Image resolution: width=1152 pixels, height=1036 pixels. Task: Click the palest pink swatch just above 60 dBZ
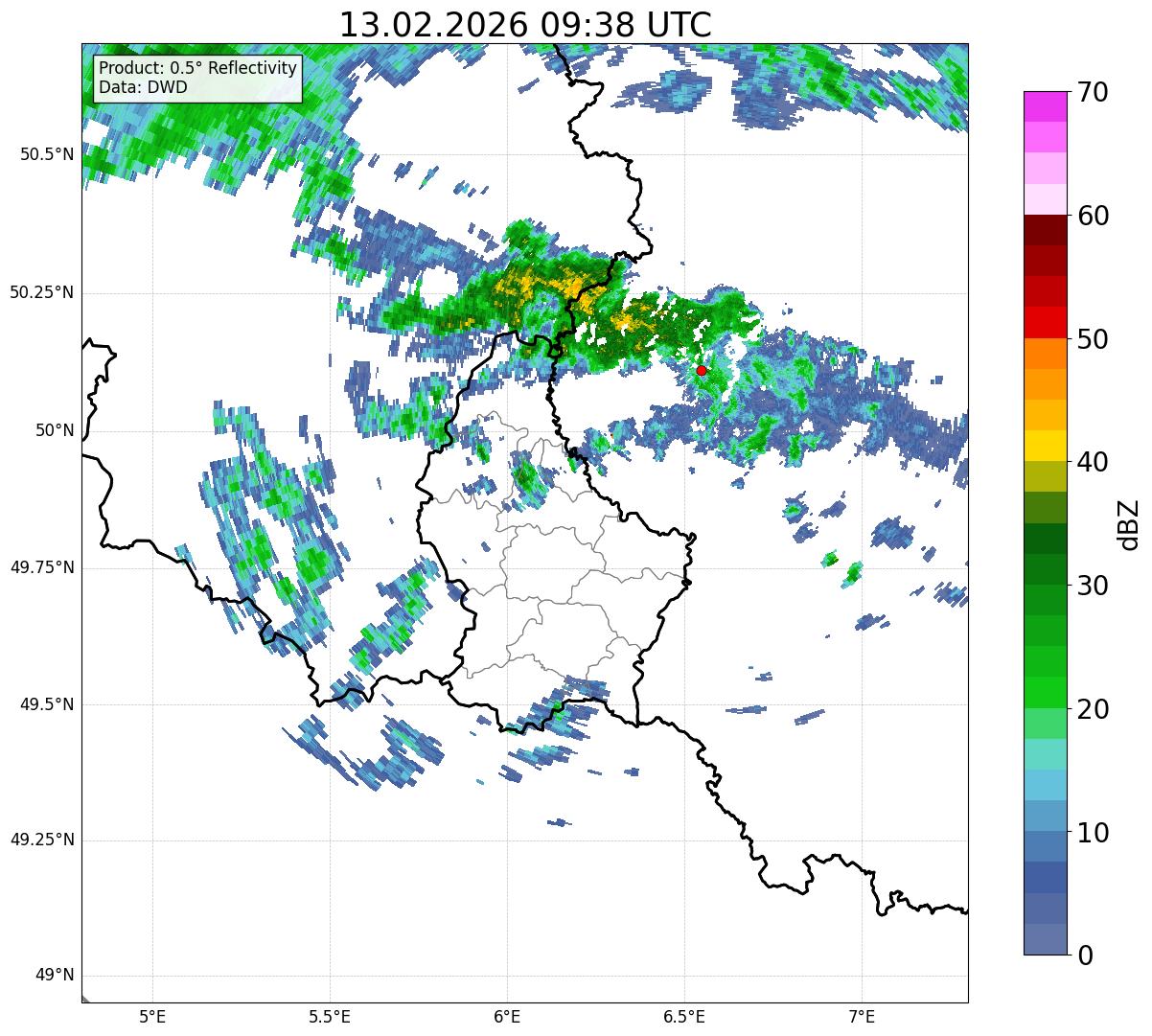tap(1045, 199)
